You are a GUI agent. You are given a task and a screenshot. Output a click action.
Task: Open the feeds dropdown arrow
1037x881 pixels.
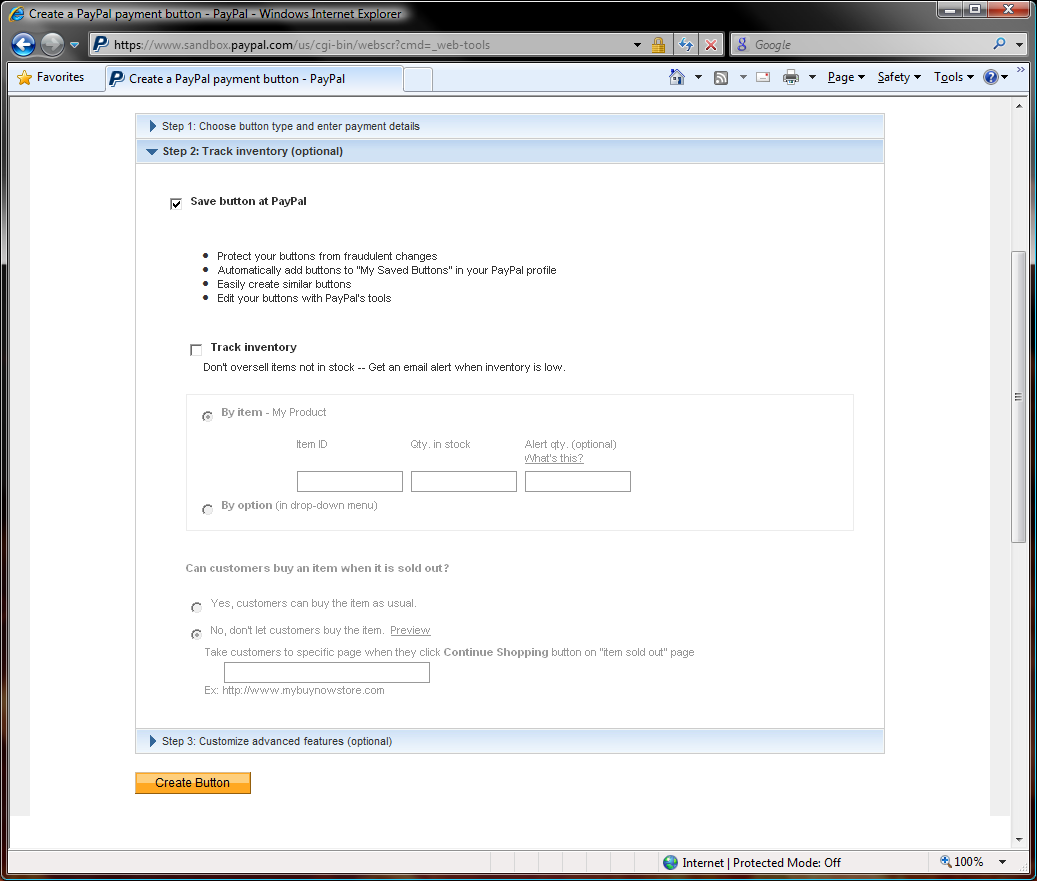(743, 77)
